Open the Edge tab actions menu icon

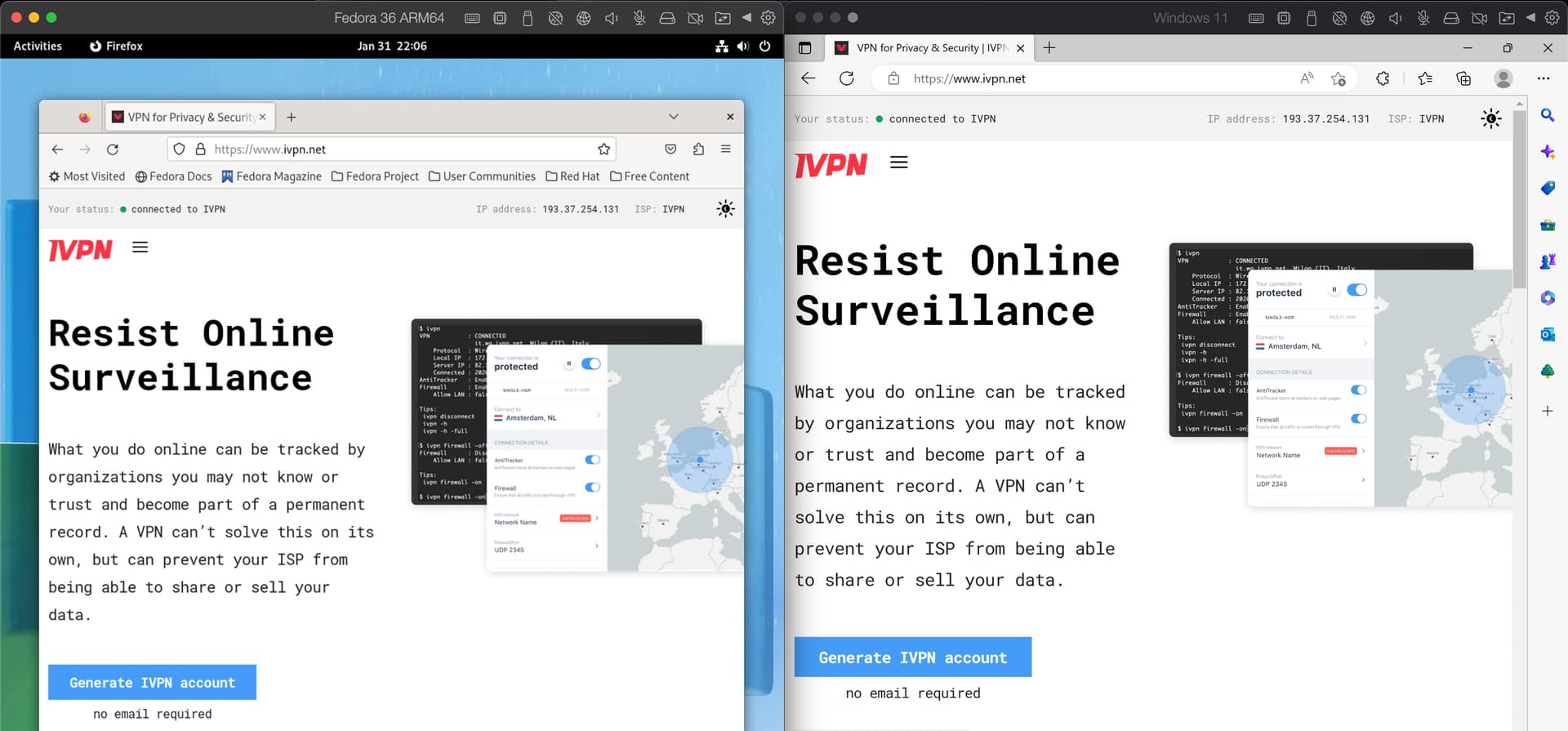tap(804, 48)
